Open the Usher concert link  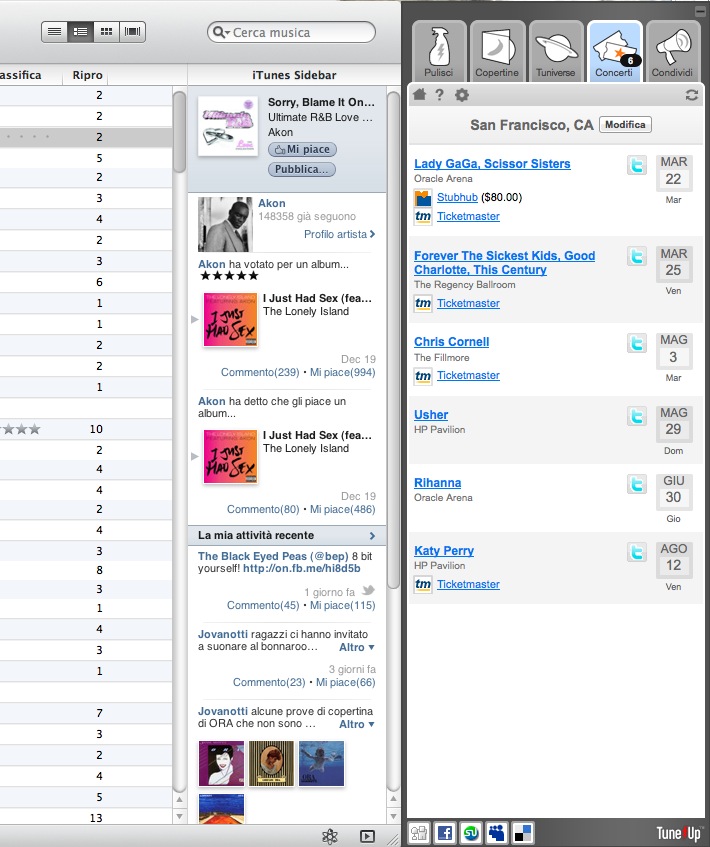[431, 415]
